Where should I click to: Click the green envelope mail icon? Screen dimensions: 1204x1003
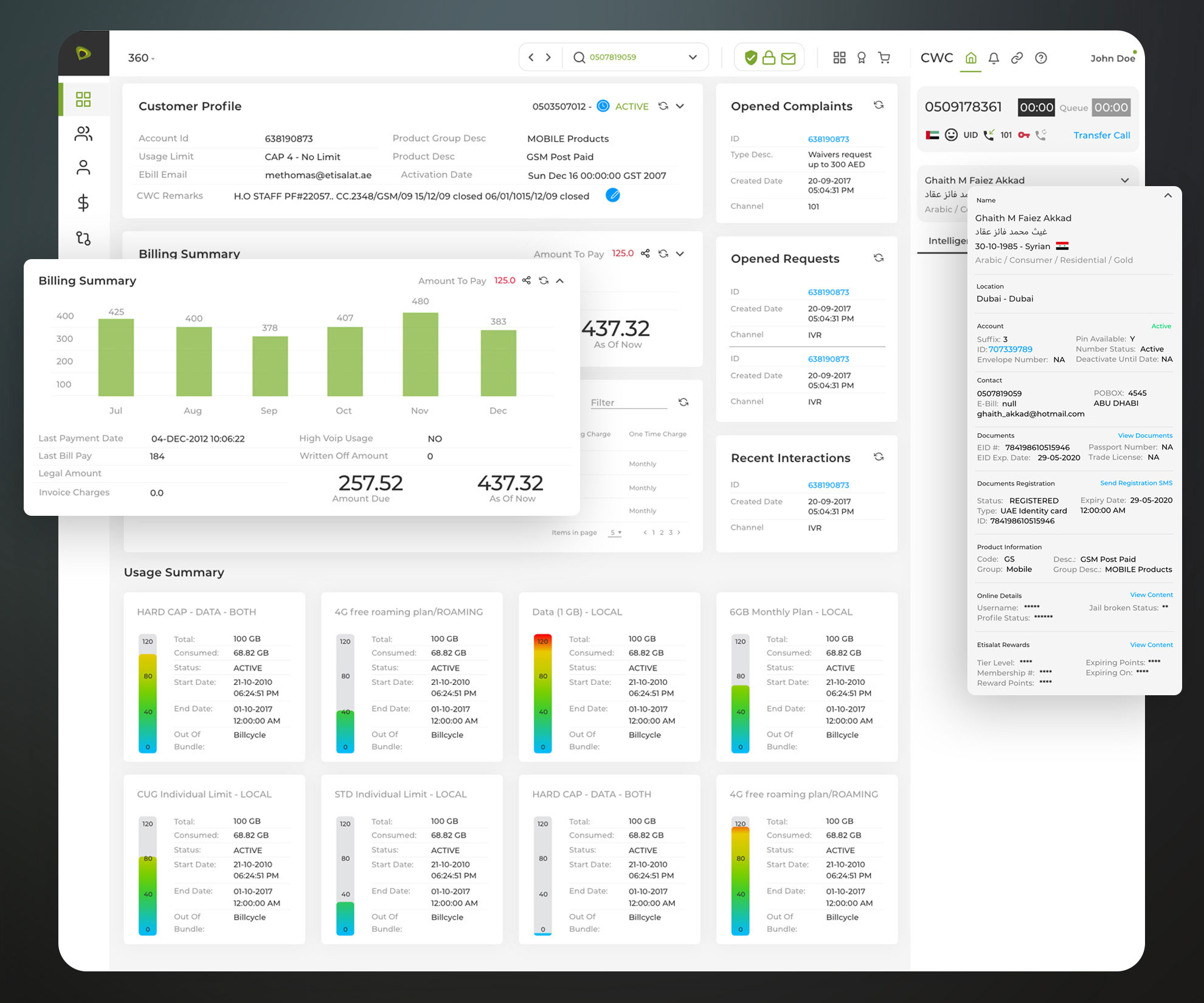click(x=789, y=58)
